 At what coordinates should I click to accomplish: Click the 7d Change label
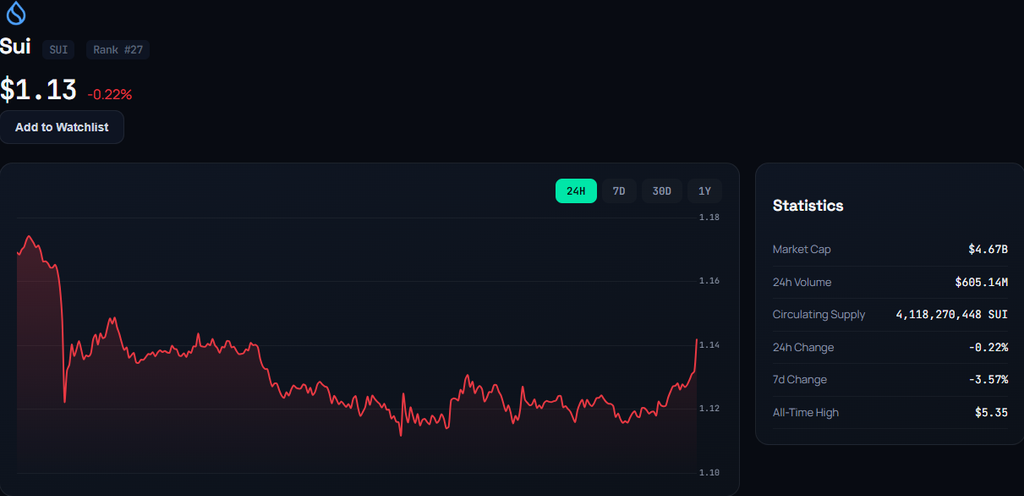tap(799, 379)
